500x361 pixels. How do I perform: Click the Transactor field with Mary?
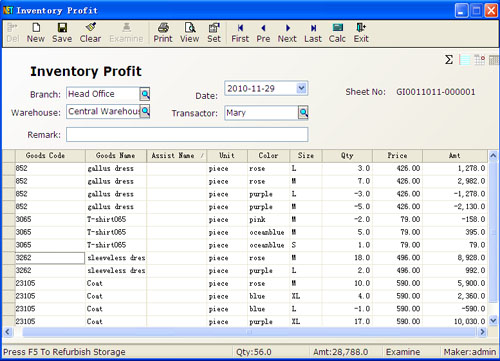pos(261,113)
